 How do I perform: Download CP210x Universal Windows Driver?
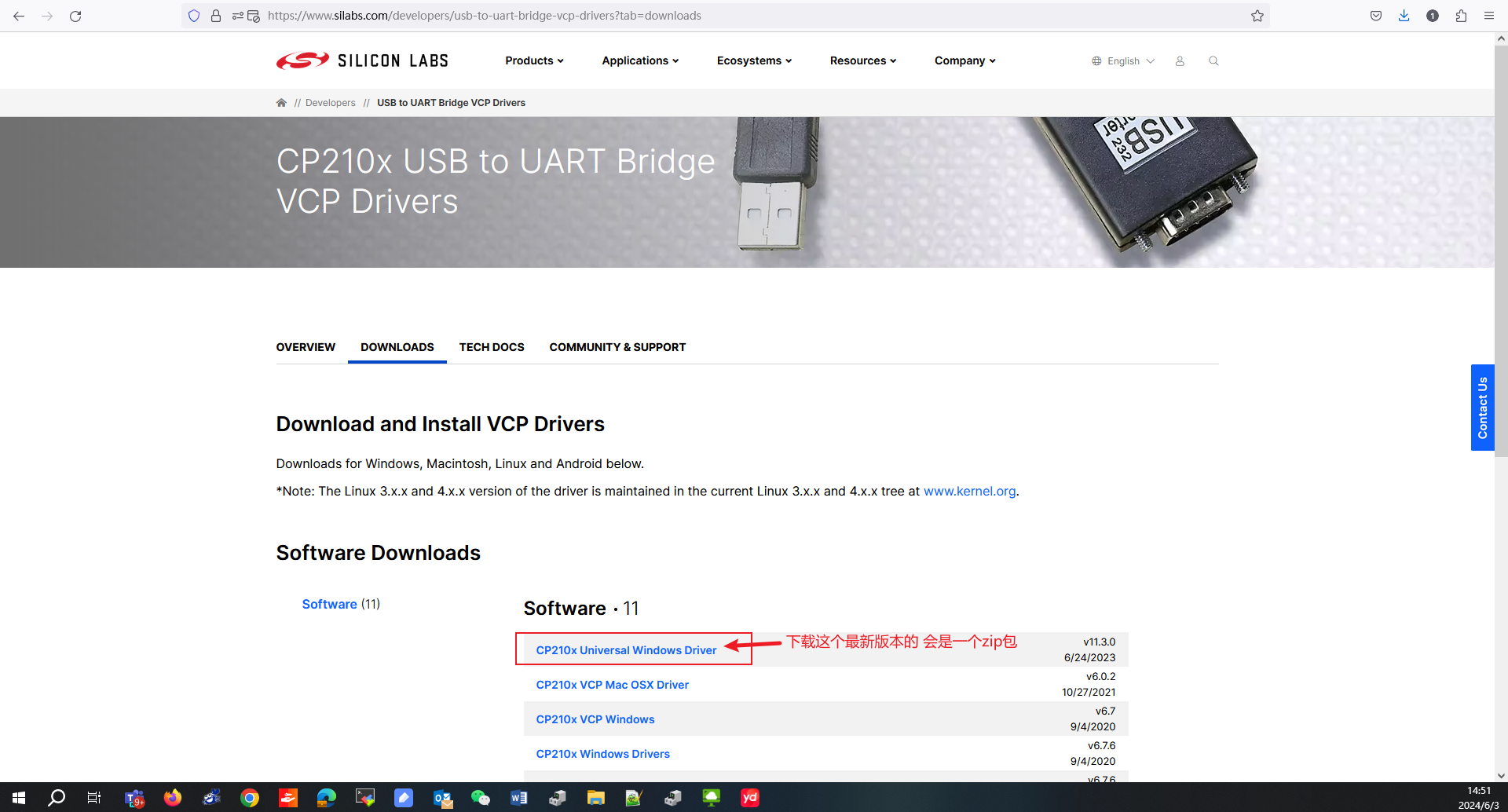(626, 650)
